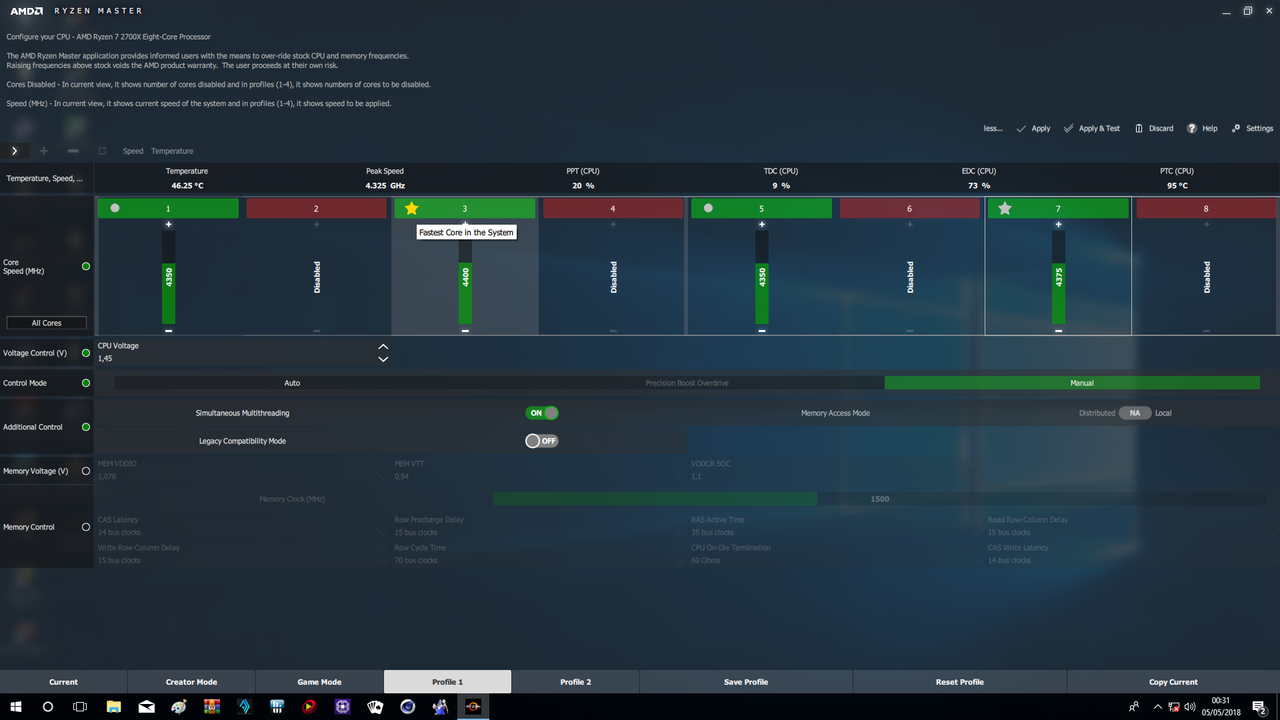
Task: Click the yellow star on core 3
Action: coord(411,208)
